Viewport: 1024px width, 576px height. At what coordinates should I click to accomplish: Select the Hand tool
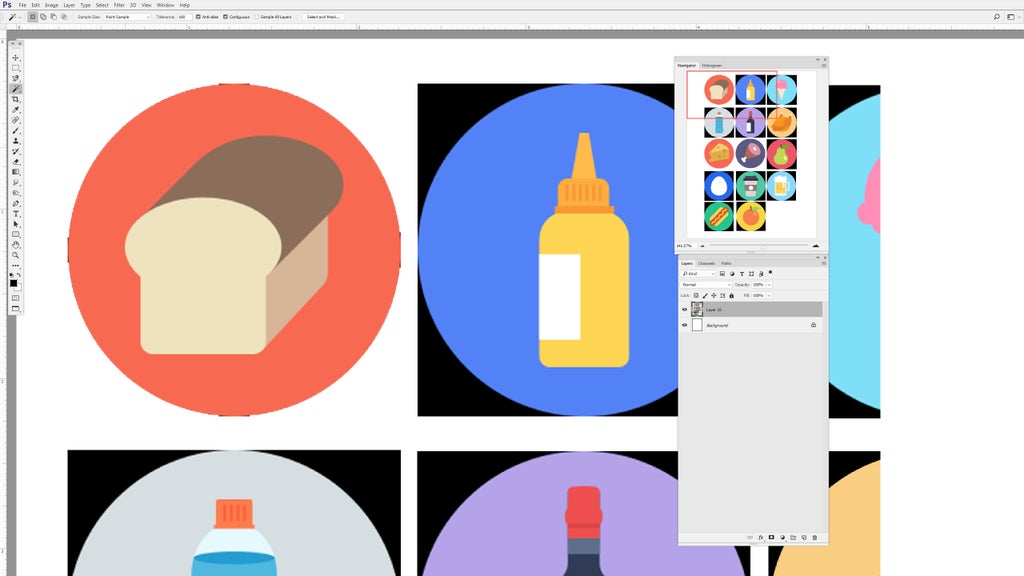point(16,245)
